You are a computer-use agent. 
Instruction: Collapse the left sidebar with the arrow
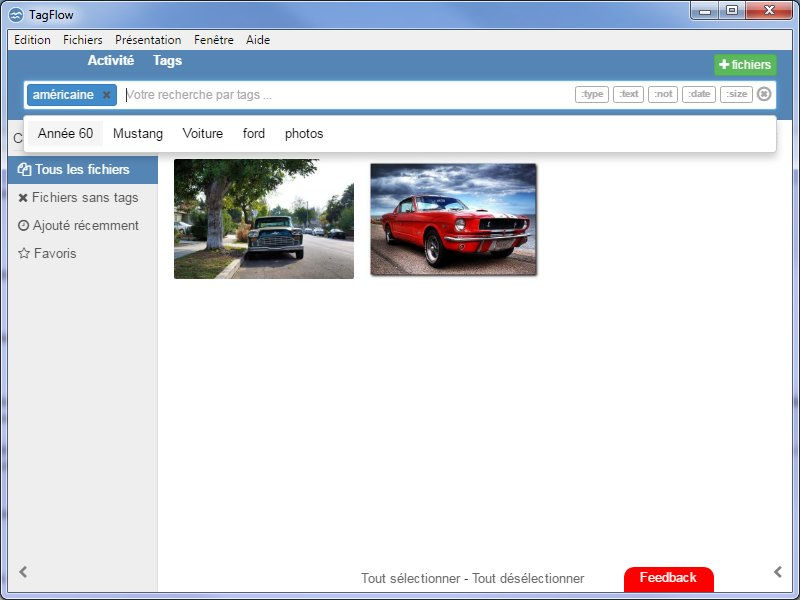click(23, 572)
